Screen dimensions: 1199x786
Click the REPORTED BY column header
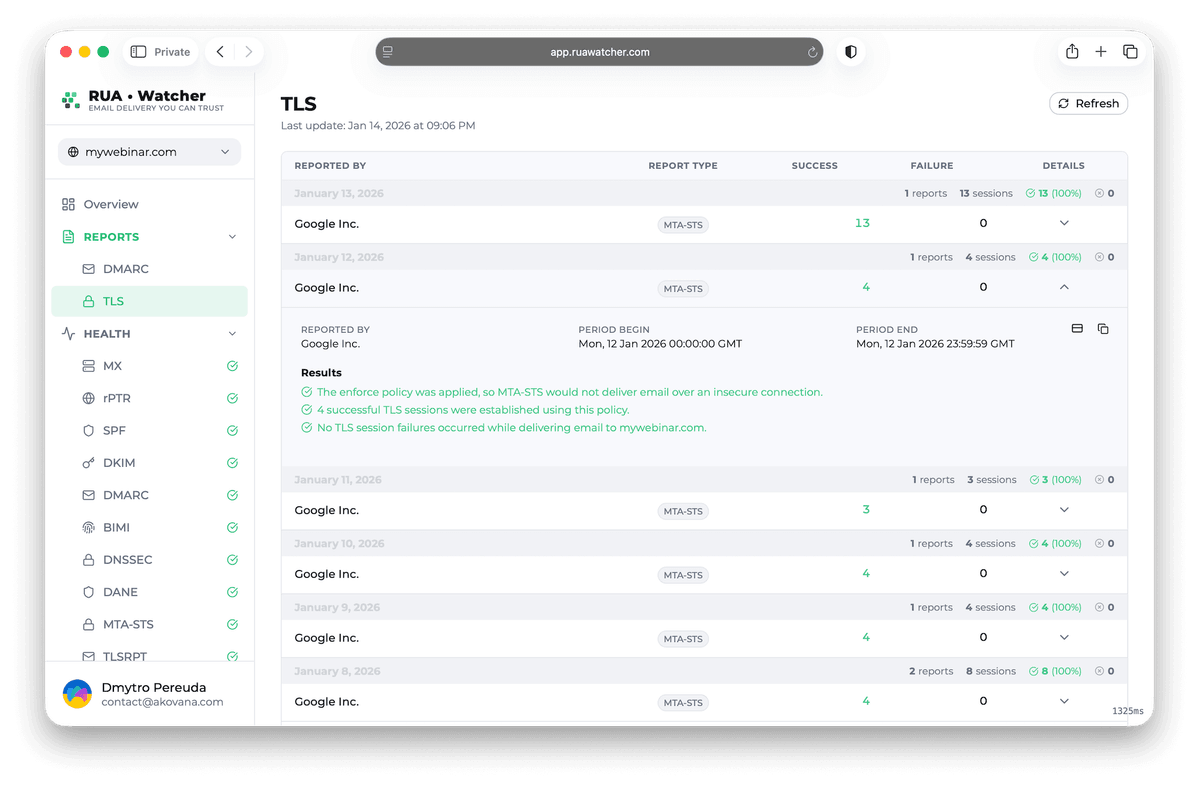tap(330, 165)
